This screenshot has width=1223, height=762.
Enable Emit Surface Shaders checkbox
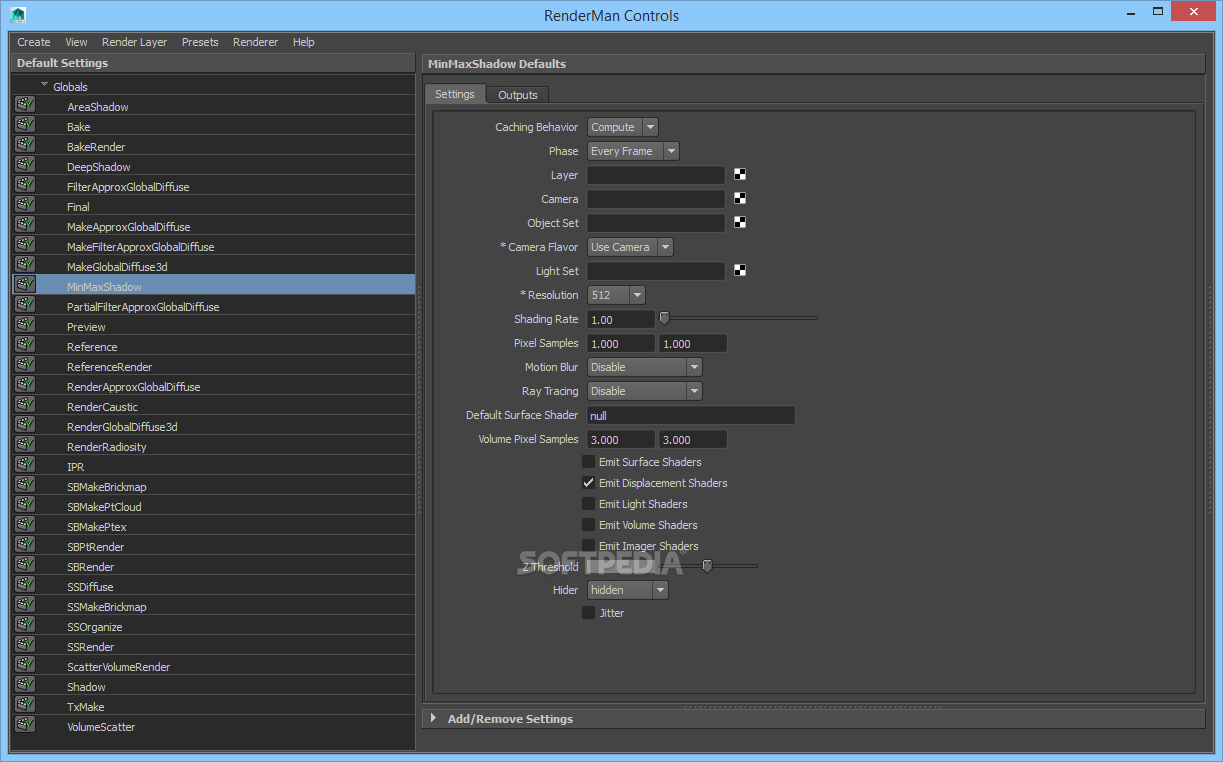click(588, 462)
